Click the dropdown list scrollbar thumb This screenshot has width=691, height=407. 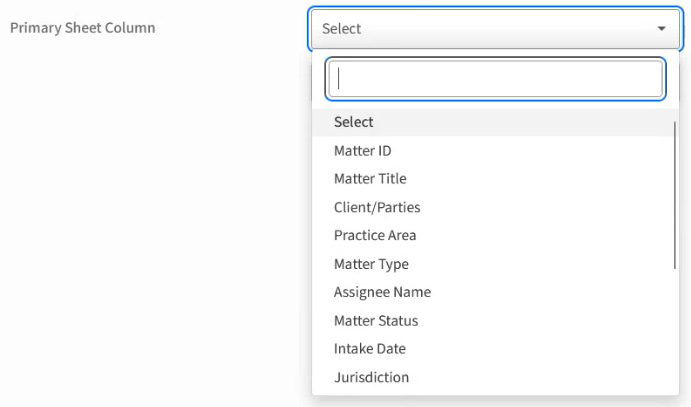677,190
